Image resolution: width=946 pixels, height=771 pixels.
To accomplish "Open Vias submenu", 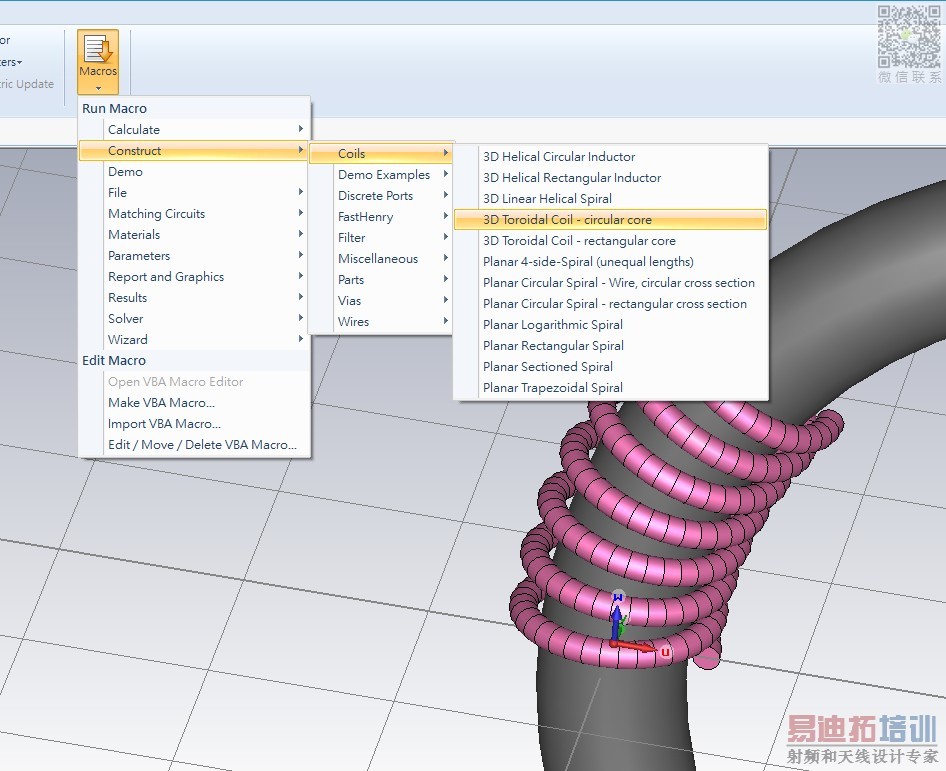I will point(380,300).
